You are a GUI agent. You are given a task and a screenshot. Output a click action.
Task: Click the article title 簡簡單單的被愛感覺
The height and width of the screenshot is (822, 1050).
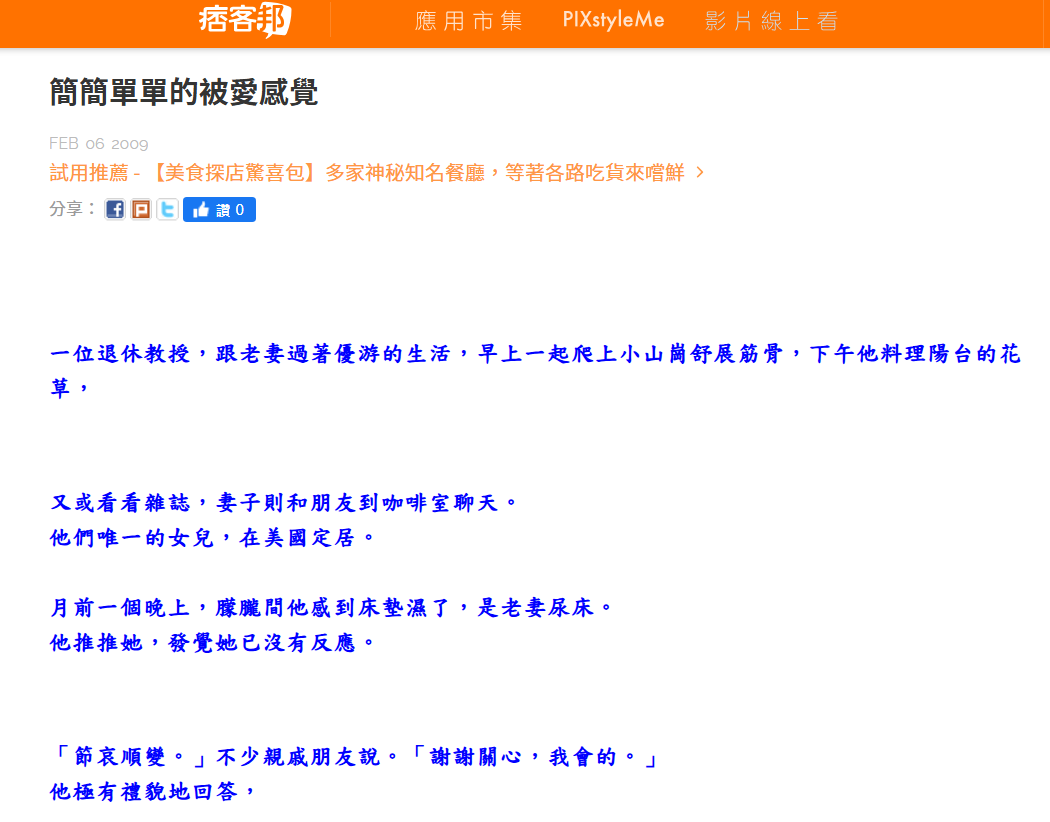(x=184, y=92)
